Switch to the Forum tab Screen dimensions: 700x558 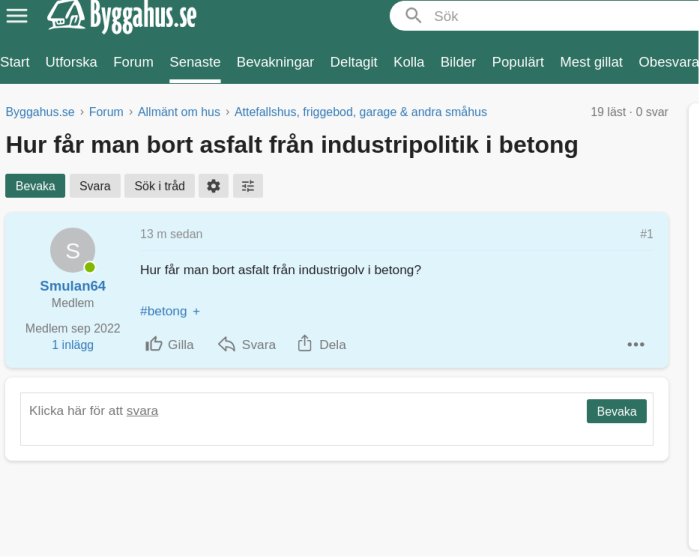point(133,62)
